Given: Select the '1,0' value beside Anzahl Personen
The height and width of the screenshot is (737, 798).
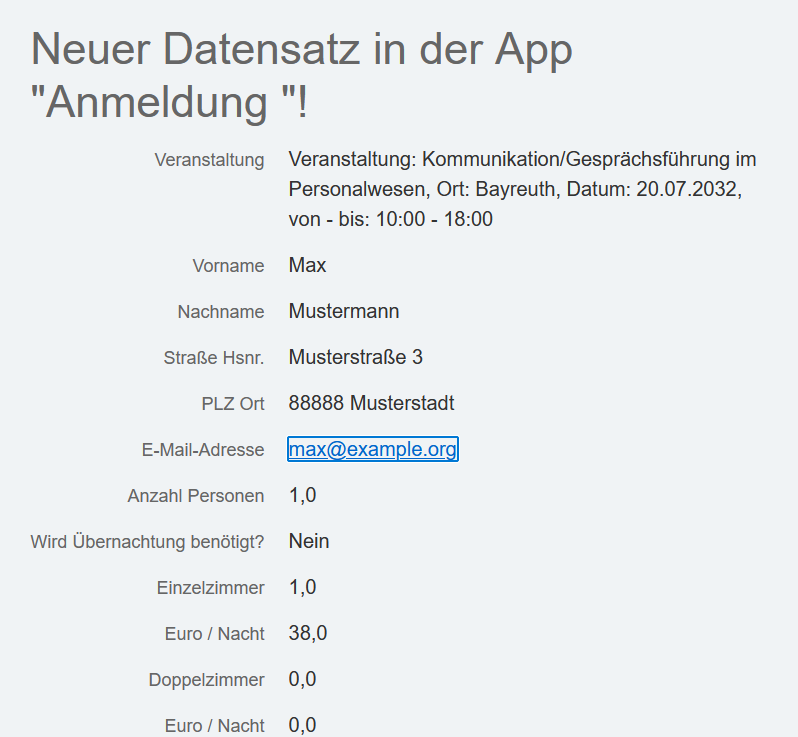Looking at the screenshot, I should pyautogui.click(x=303, y=495).
